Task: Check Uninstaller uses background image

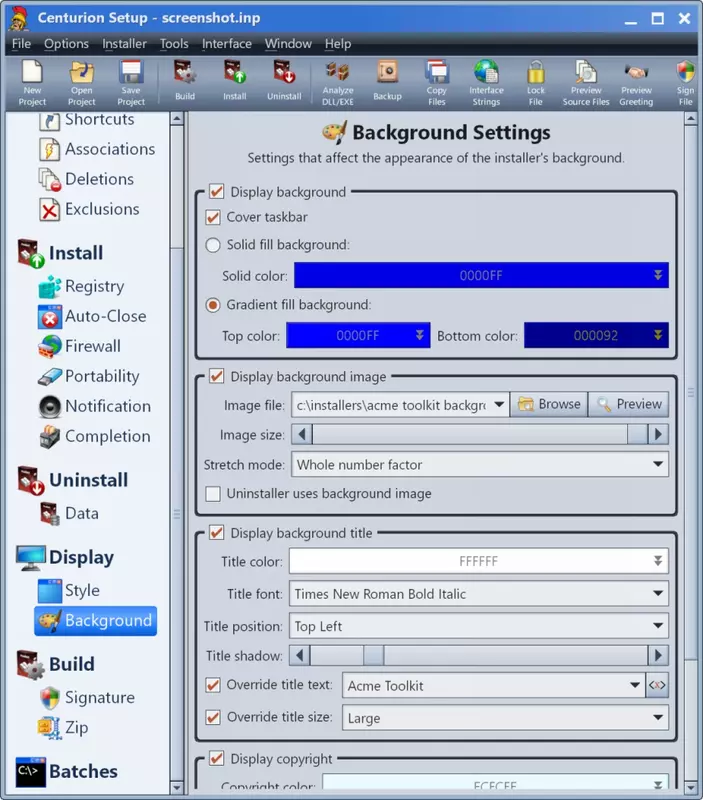Action: [x=213, y=494]
